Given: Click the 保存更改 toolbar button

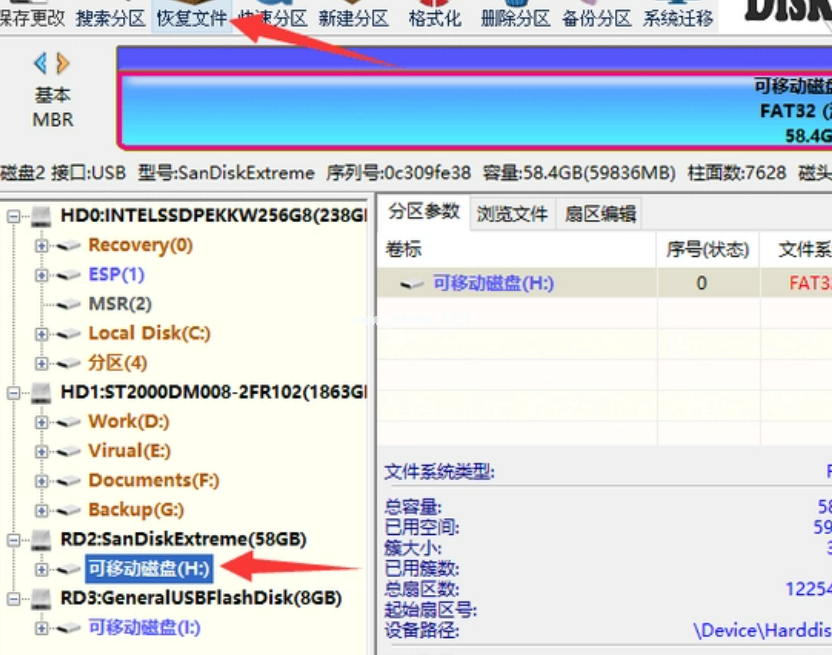Looking at the screenshot, I should click(x=33, y=17).
